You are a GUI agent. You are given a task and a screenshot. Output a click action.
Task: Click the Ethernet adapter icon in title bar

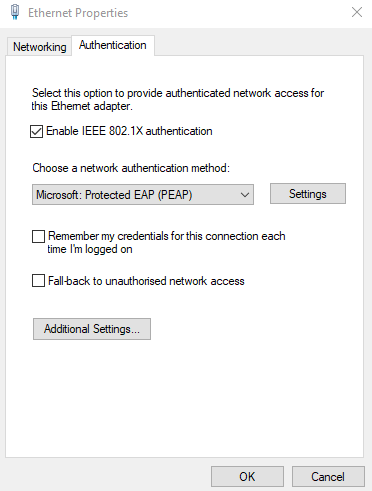15,13
